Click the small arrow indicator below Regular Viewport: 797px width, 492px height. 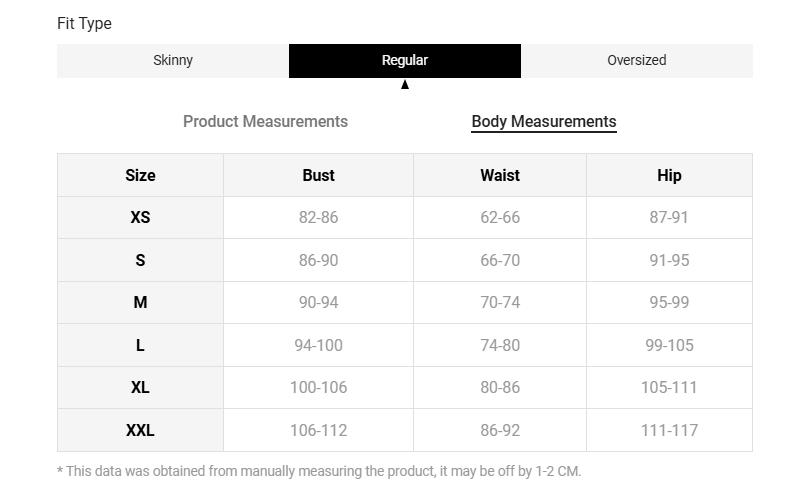point(405,85)
